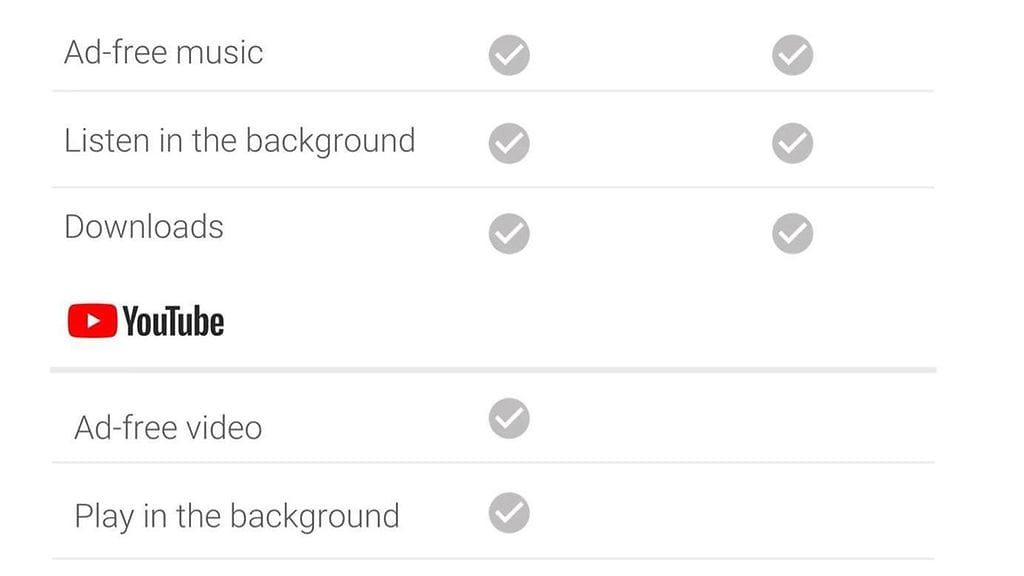Tap left checkmark in the Downloads row

(509, 234)
